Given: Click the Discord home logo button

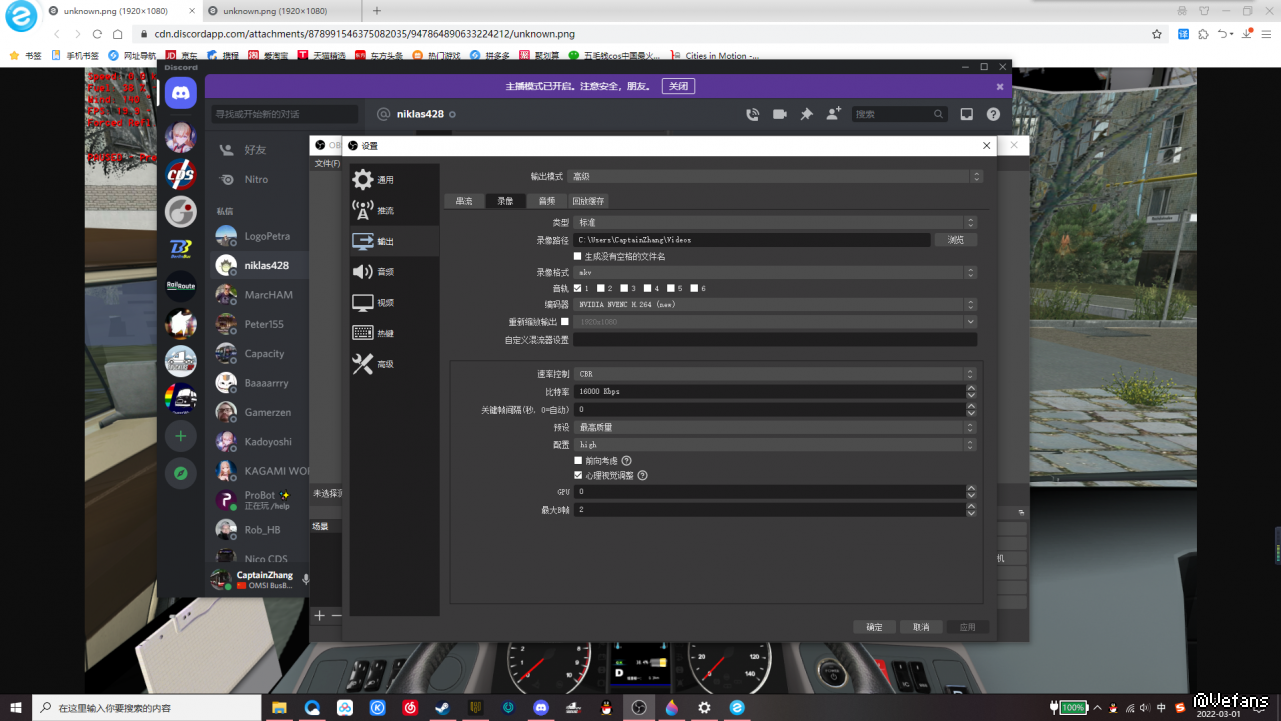Looking at the screenshot, I should [x=181, y=93].
